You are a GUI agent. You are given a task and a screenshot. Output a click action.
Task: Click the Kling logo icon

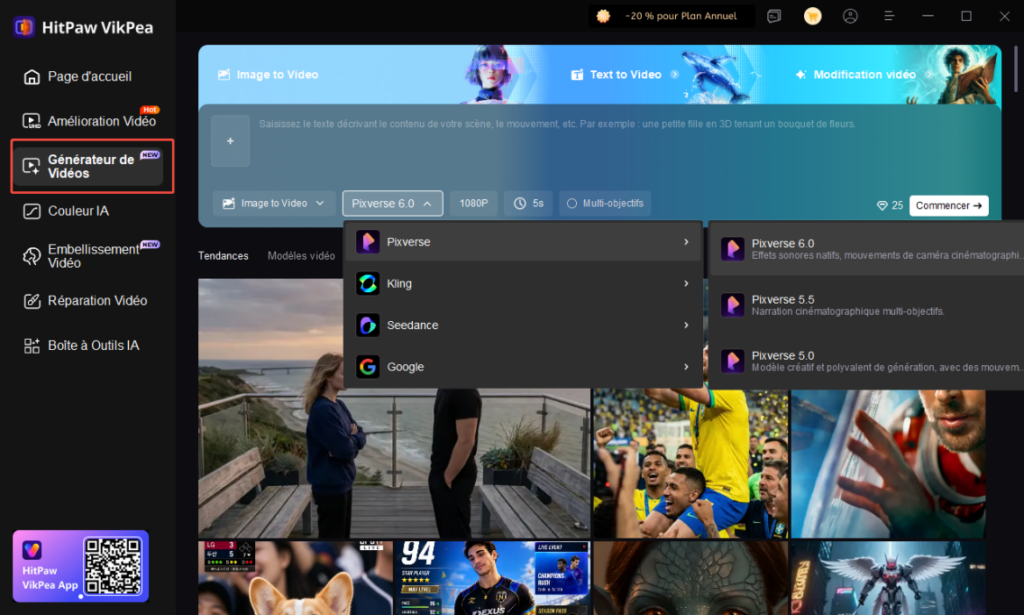[368, 283]
